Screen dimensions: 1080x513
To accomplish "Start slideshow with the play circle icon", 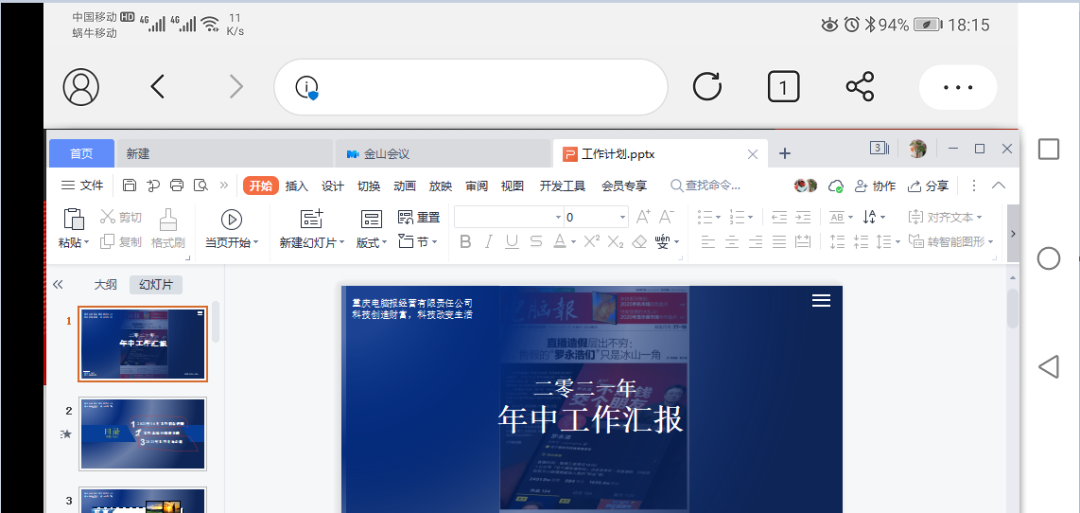I will 231,219.
